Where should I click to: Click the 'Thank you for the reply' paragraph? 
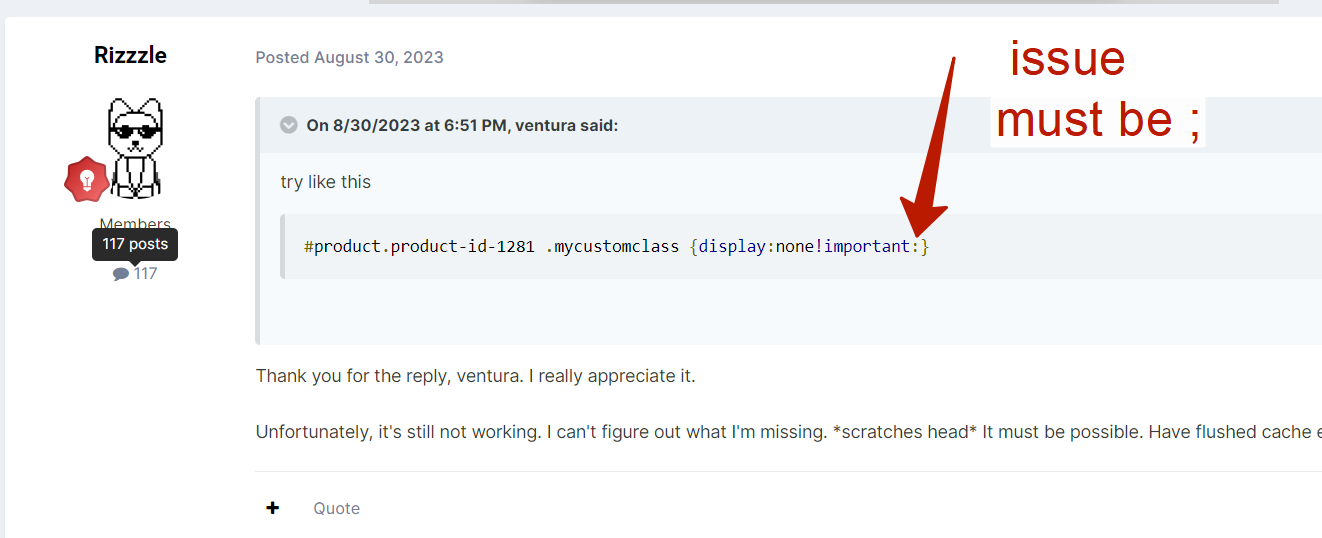click(475, 376)
